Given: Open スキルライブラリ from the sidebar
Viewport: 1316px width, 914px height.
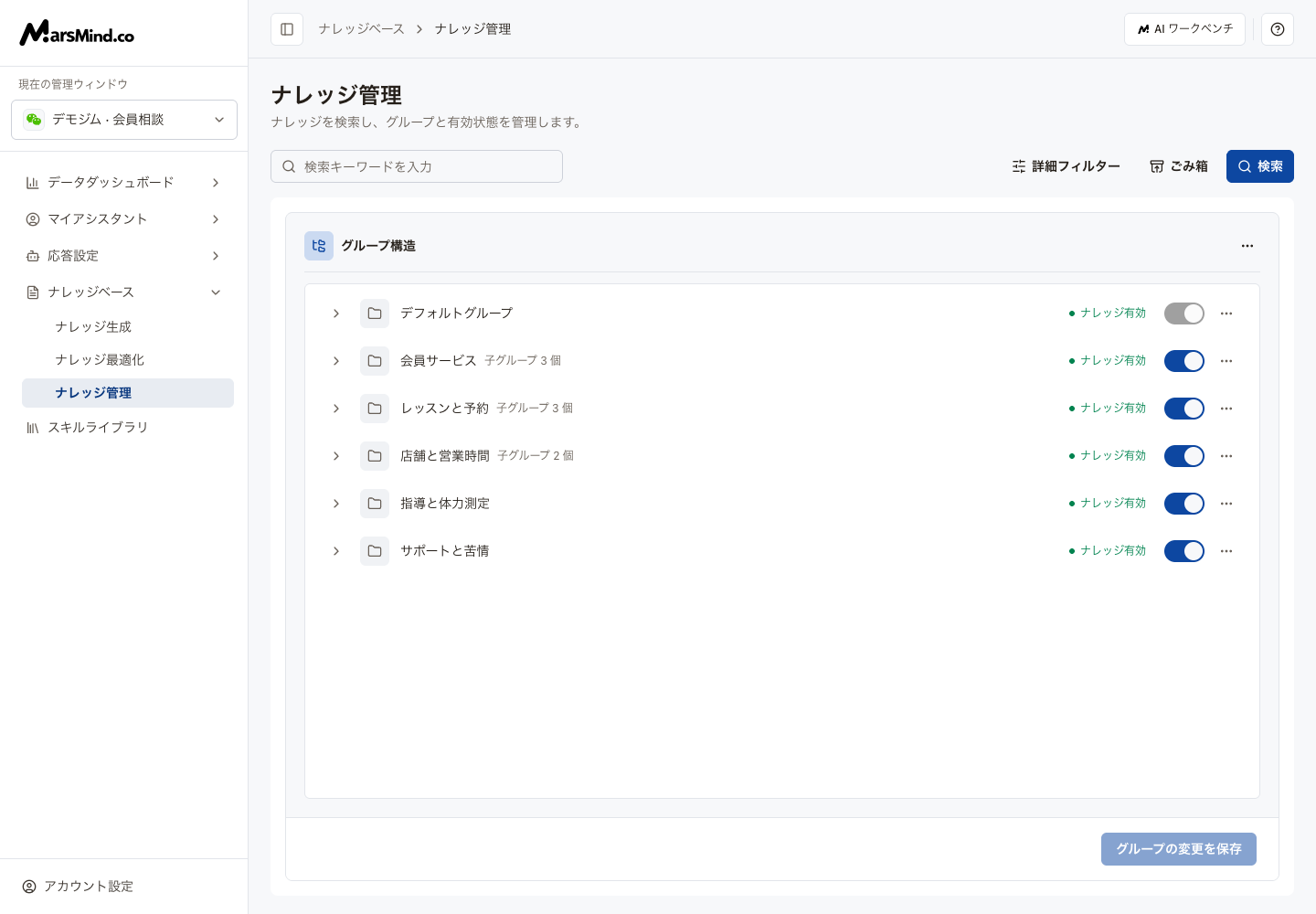Looking at the screenshot, I should 124,428.
